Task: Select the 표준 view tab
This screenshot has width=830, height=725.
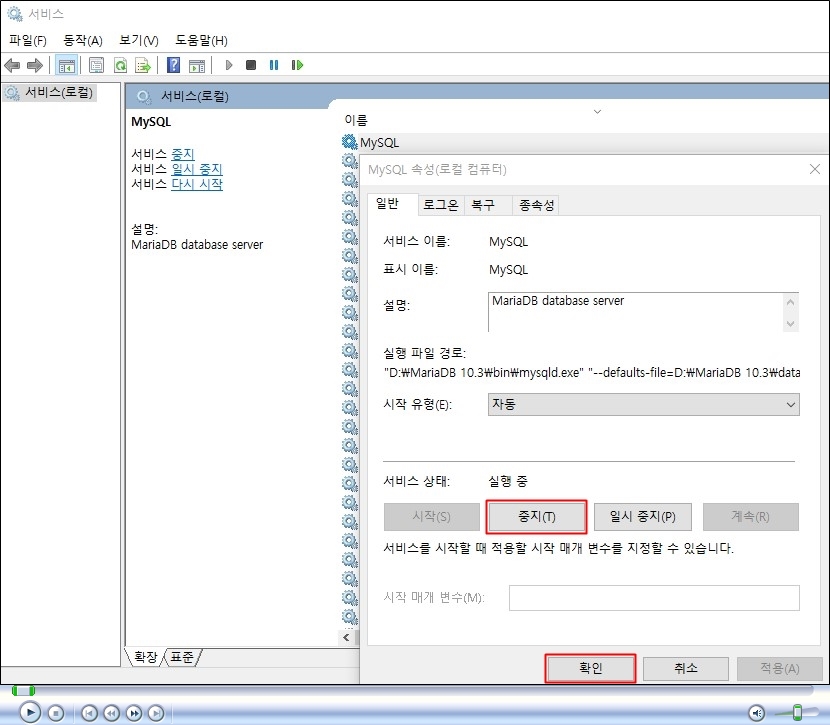Action: (182, 657)
